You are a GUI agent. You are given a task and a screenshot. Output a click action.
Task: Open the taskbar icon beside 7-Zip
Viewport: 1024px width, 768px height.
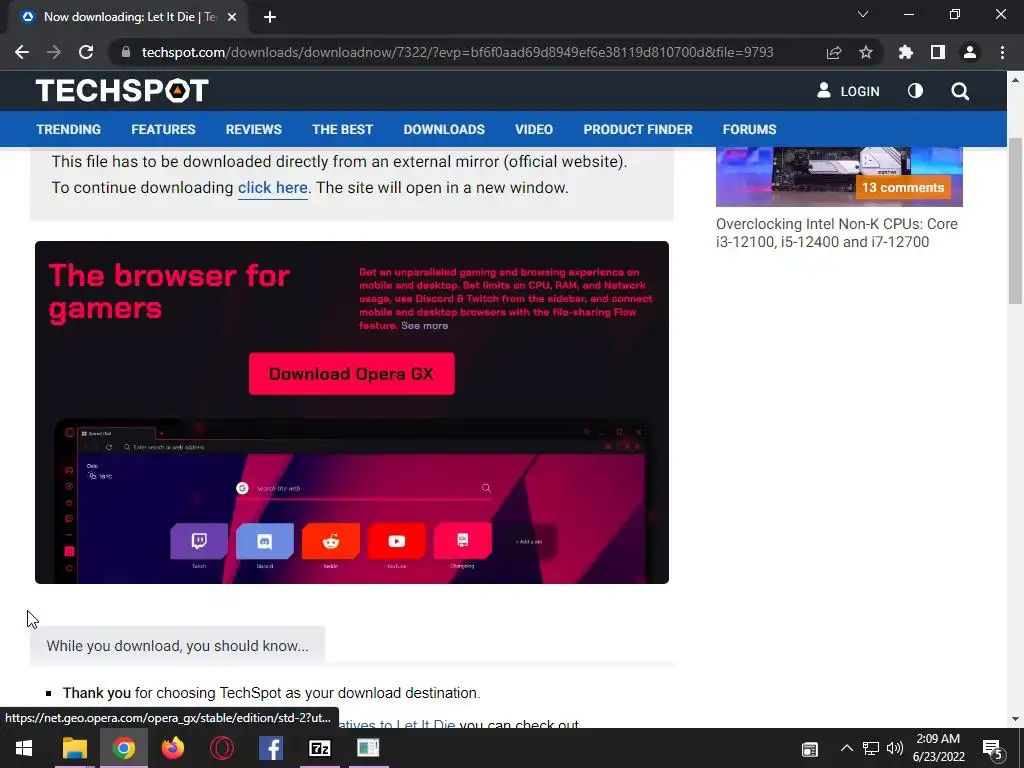point(368,748)
